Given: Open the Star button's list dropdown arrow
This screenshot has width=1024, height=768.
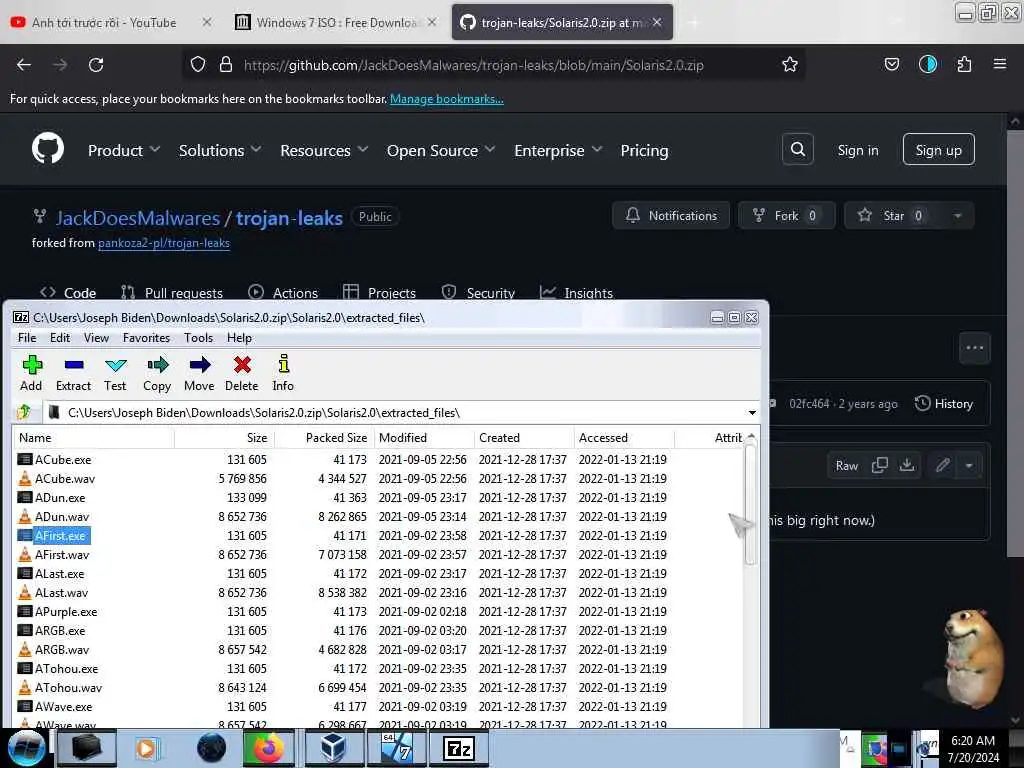Looking at the screenshot, I should click(957, 216).
